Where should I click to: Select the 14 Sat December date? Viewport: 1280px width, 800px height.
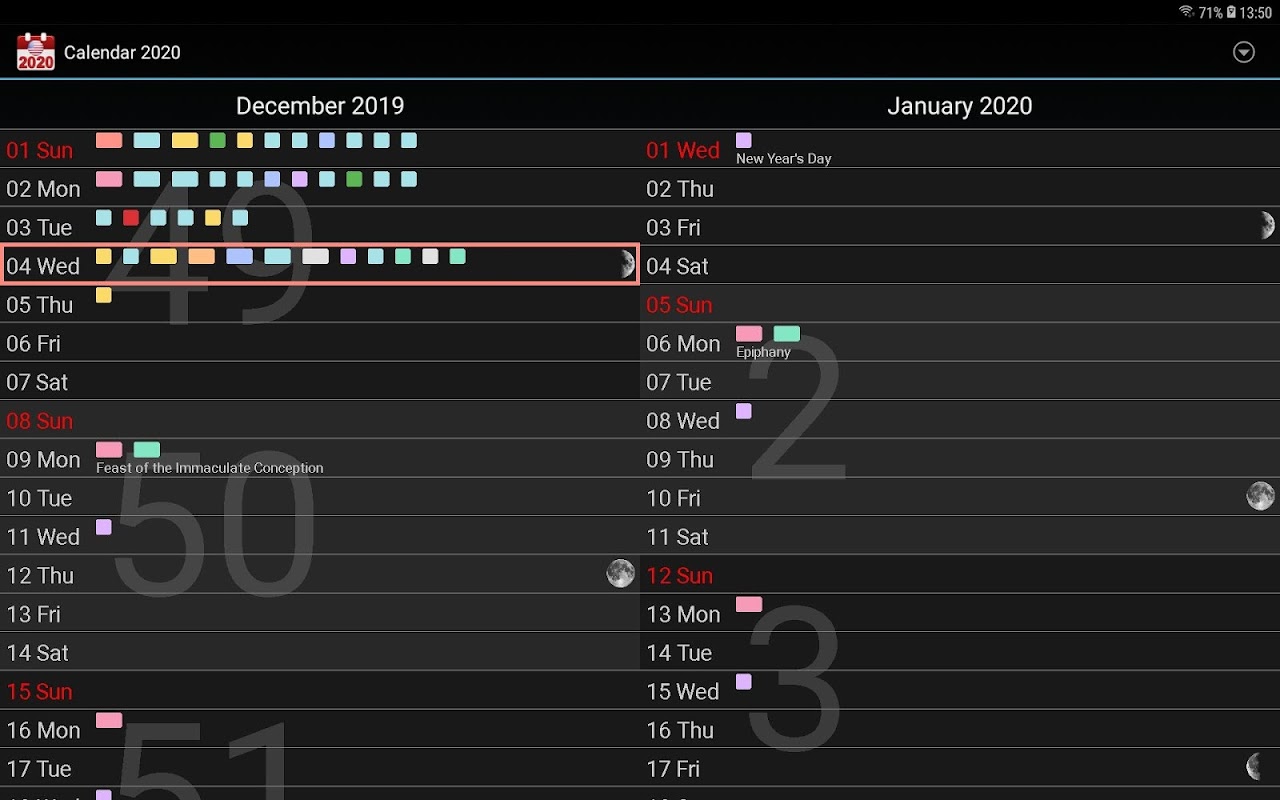coord(37,653)
